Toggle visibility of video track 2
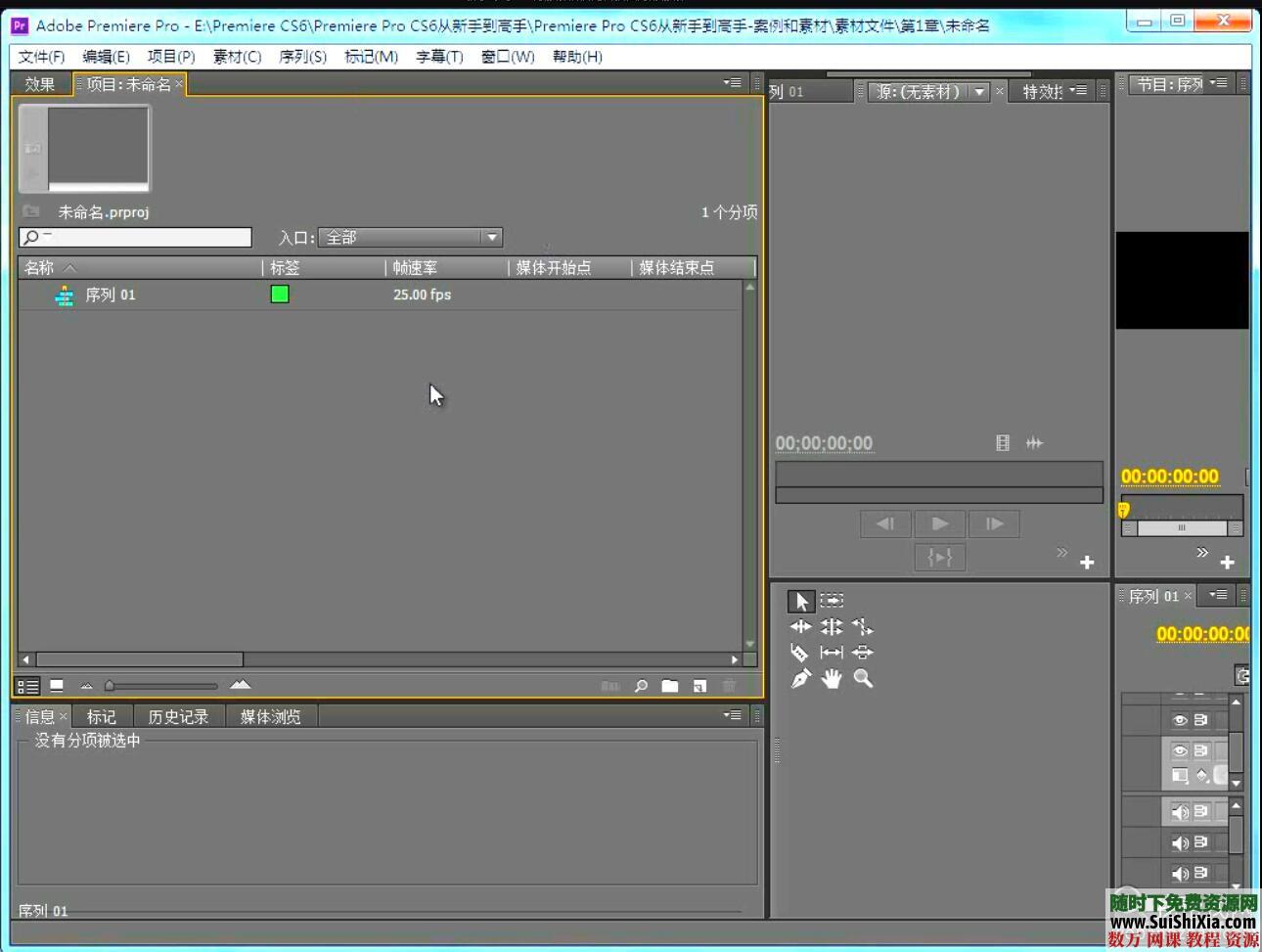The width and height of the screenshot is (1262, 952). pos(1181,720)
